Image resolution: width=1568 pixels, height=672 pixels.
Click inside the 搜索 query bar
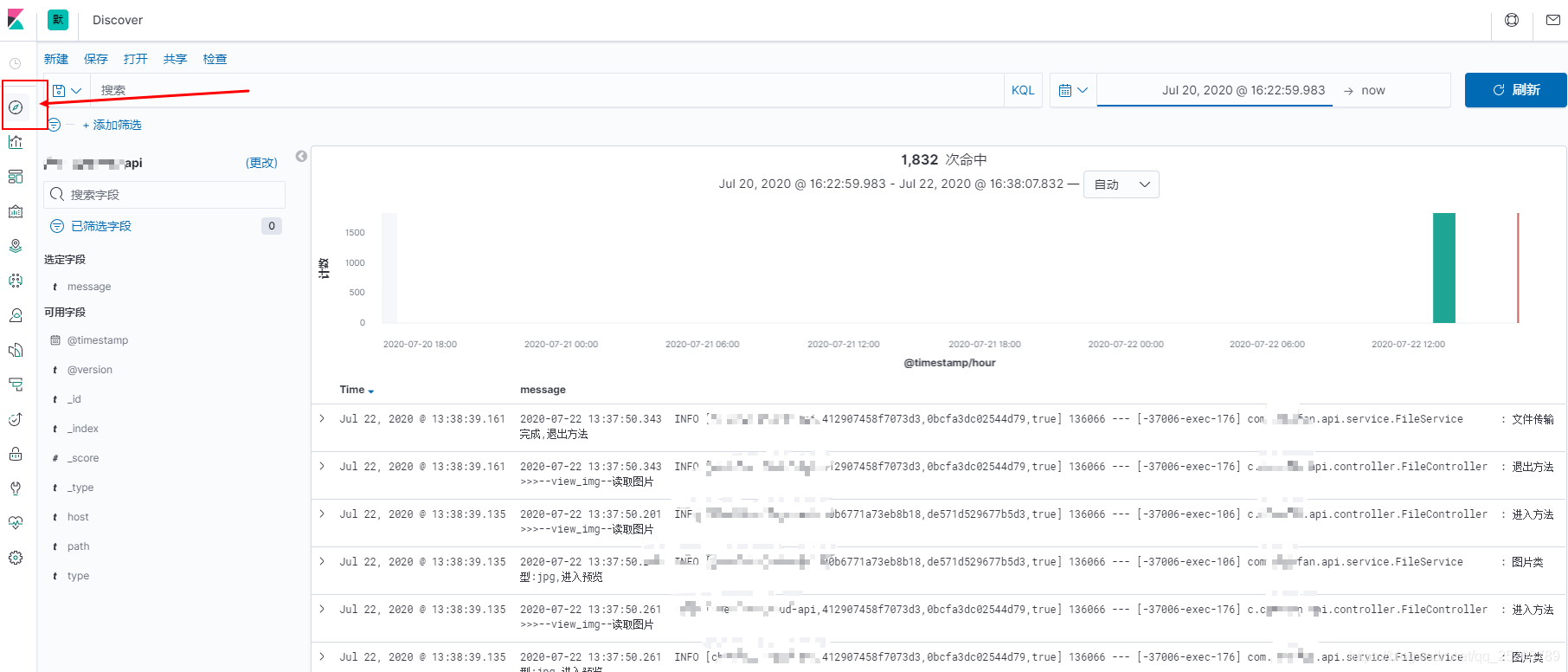pos(547,90)
